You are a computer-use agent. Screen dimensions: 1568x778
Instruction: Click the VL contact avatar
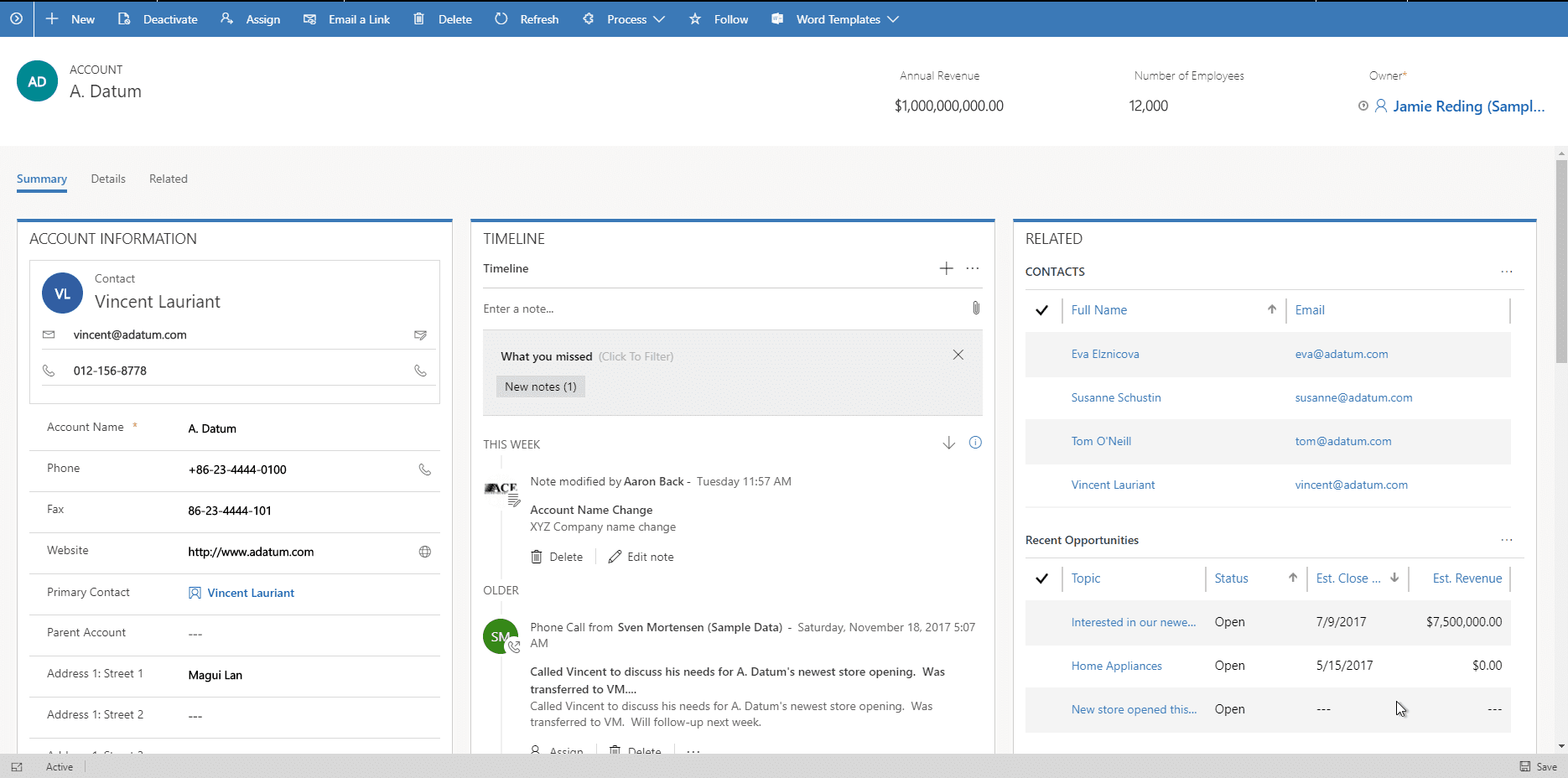pos(62,293)
